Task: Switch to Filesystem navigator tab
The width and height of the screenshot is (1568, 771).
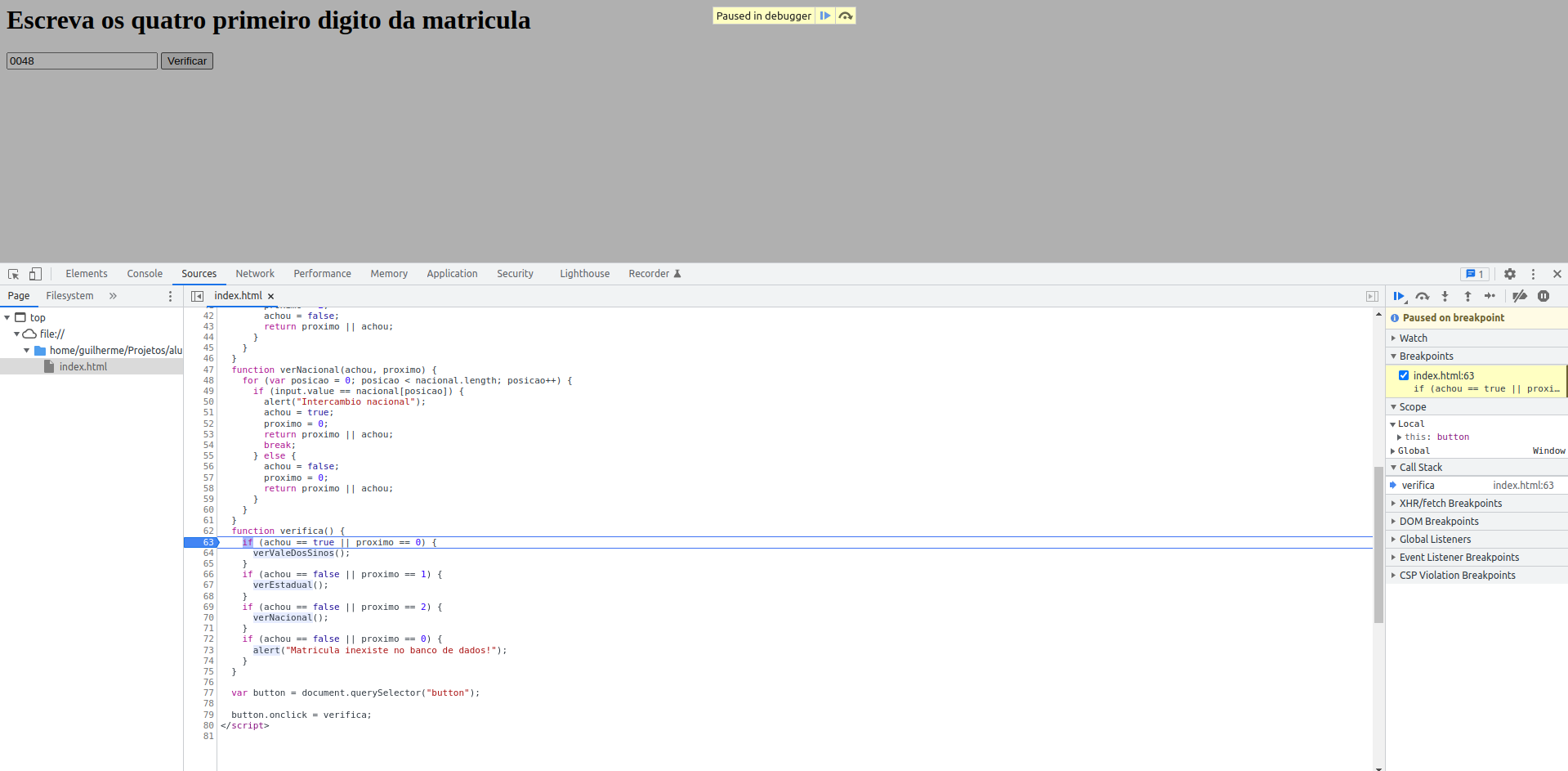Action: coord(69,296)
